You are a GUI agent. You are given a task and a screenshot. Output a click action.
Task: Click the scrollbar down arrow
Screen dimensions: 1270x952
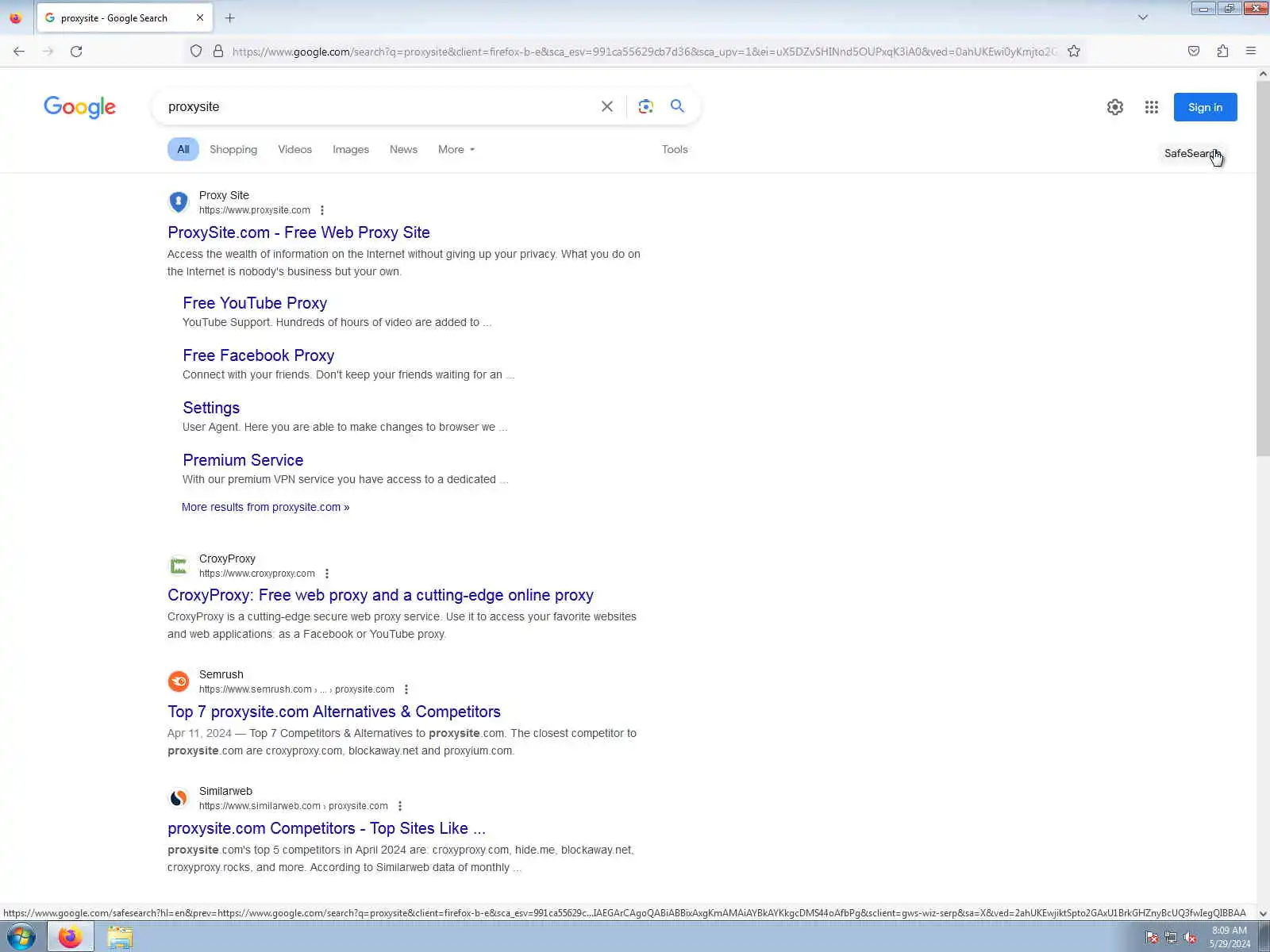1263,913
